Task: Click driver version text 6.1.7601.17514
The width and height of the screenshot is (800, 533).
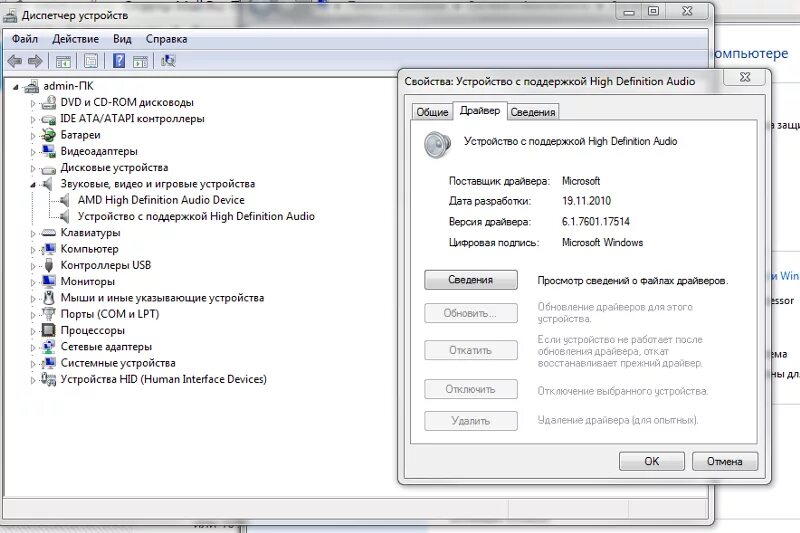Action: pos(595,222)
